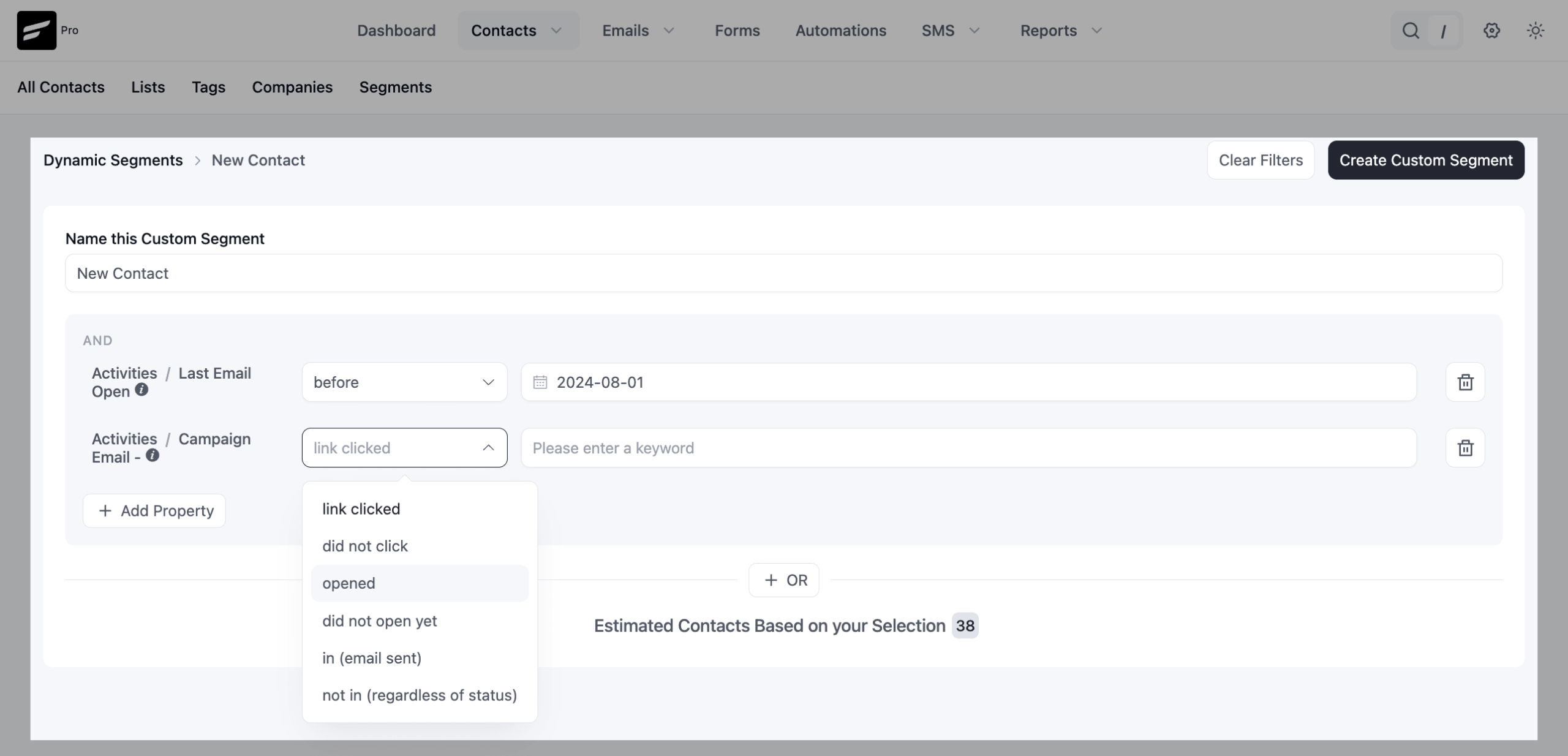Show info tooltip for Campaign Email

pos(153,455)
